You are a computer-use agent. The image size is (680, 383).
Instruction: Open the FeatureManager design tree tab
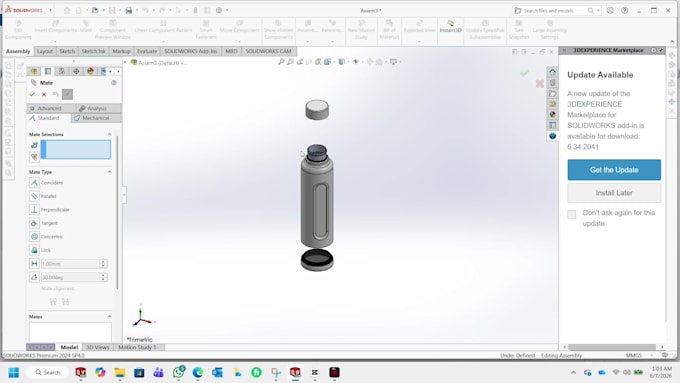click(34, 71)
